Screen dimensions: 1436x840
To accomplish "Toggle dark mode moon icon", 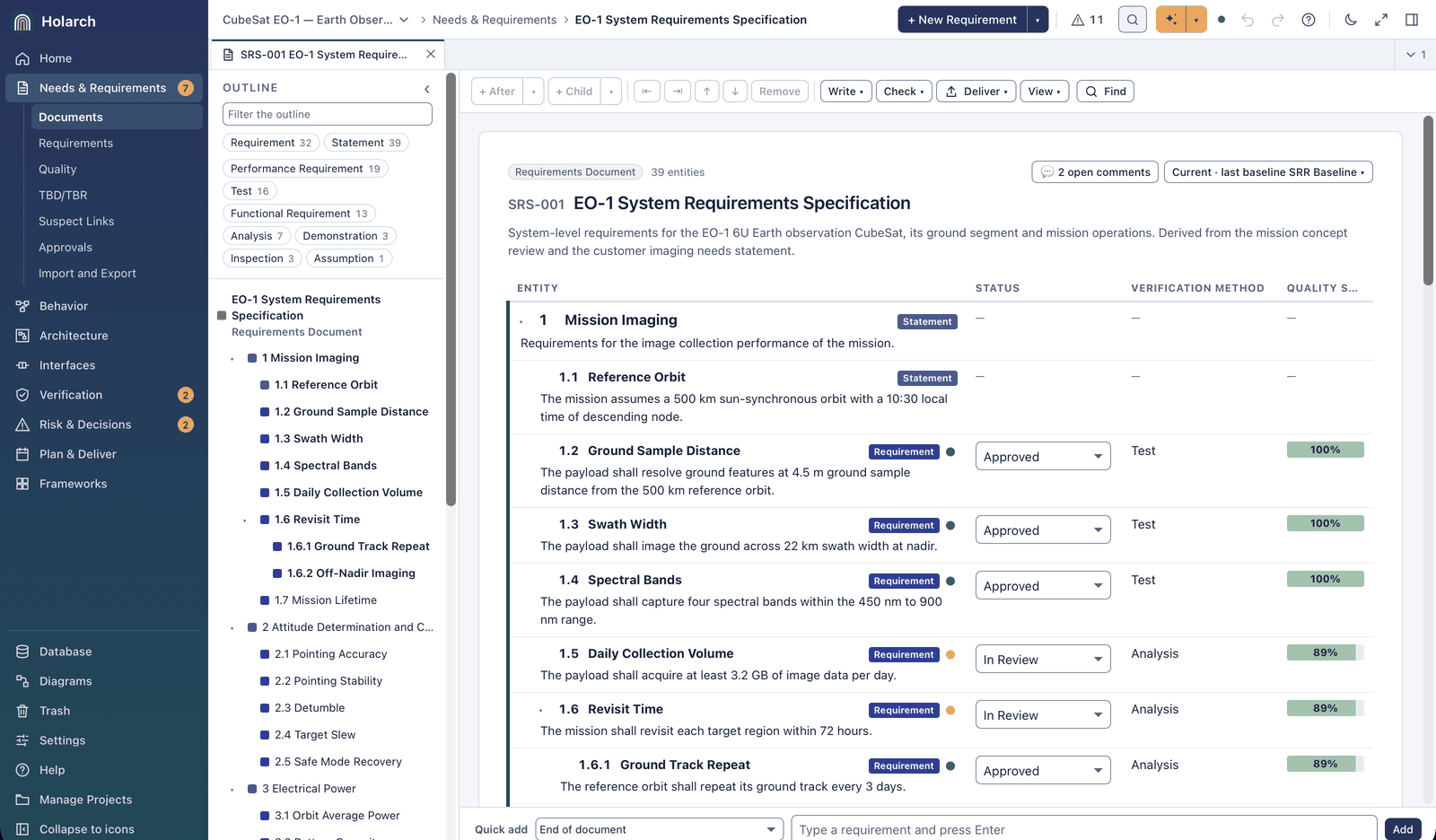I will click(x=1351, y=20).
